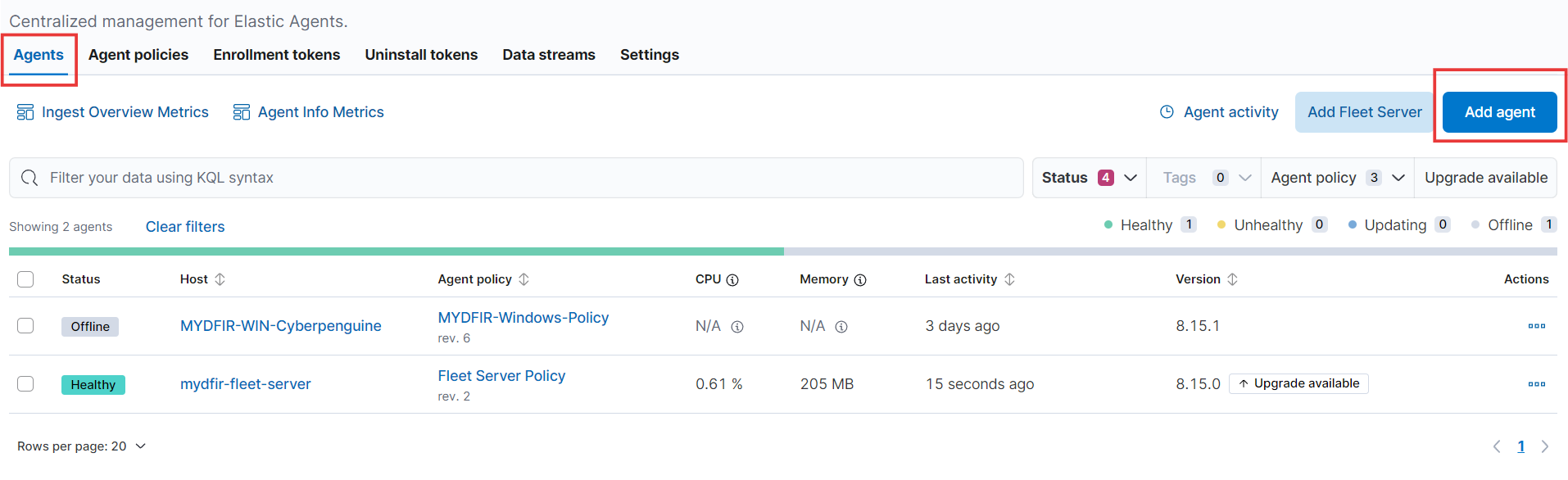Sort by Last activity column arrows
Image resolution: width=1568 pixels, height=480 pixels.
(1010, 279)
